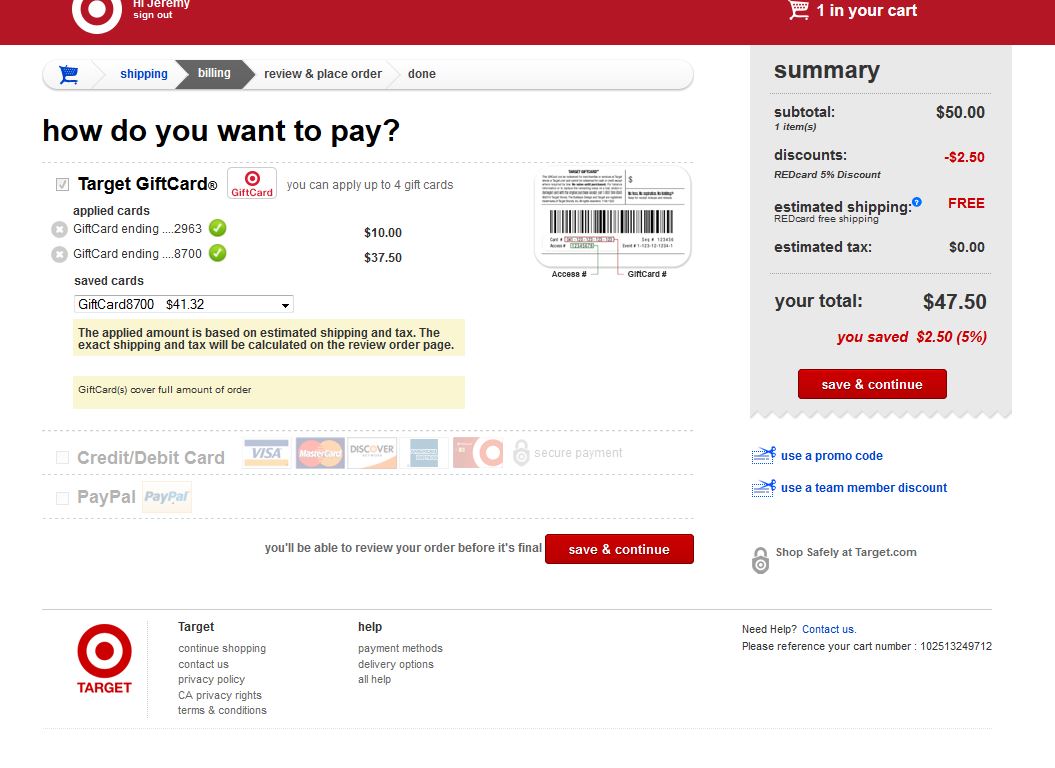Click the Discover card logo
This screenshot has width=1055, height=768.
(x=372, y=453)
